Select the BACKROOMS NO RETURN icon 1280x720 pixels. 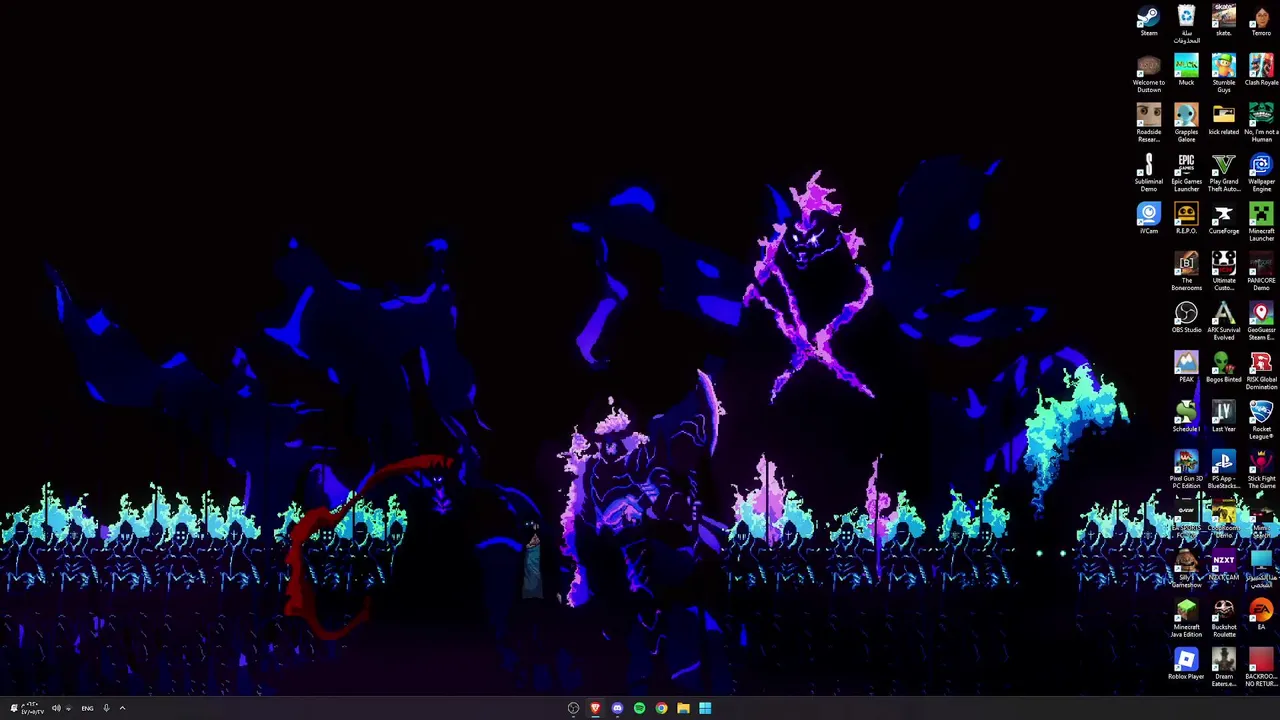coord(1261,668)
